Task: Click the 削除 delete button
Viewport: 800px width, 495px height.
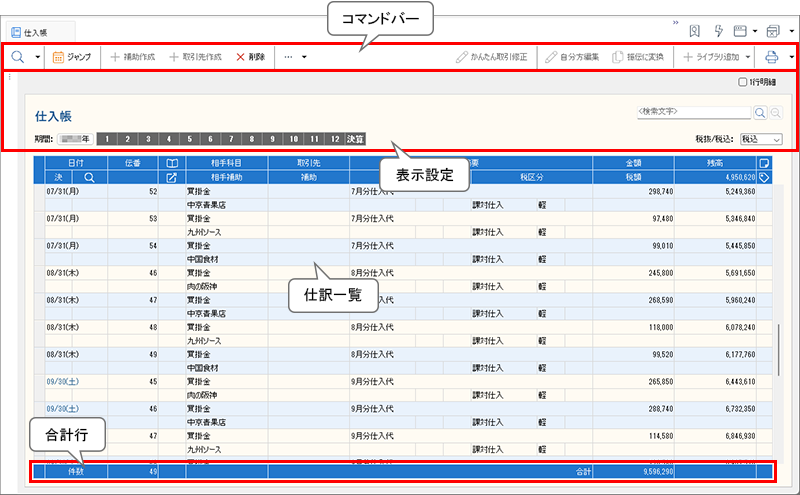Action: 251,57
